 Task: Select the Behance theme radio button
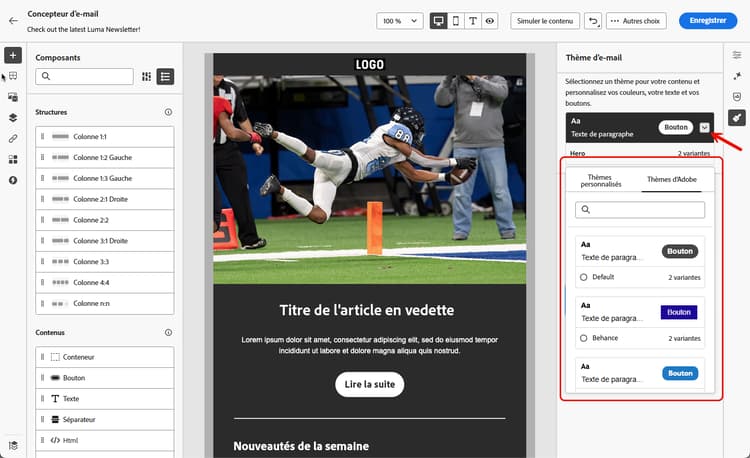[584, 338]
